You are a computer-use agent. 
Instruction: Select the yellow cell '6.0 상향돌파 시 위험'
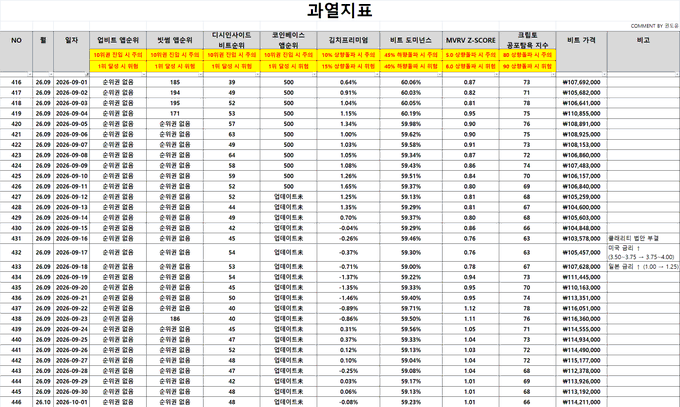coord(471,66)
